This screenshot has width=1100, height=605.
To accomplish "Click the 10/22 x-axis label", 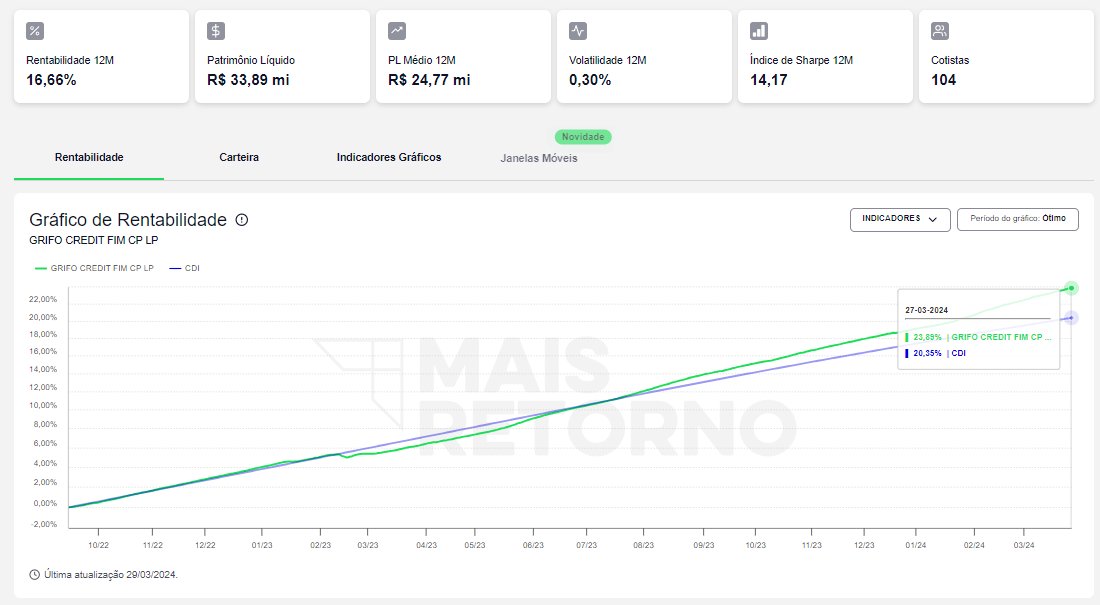I will point(98,545).
